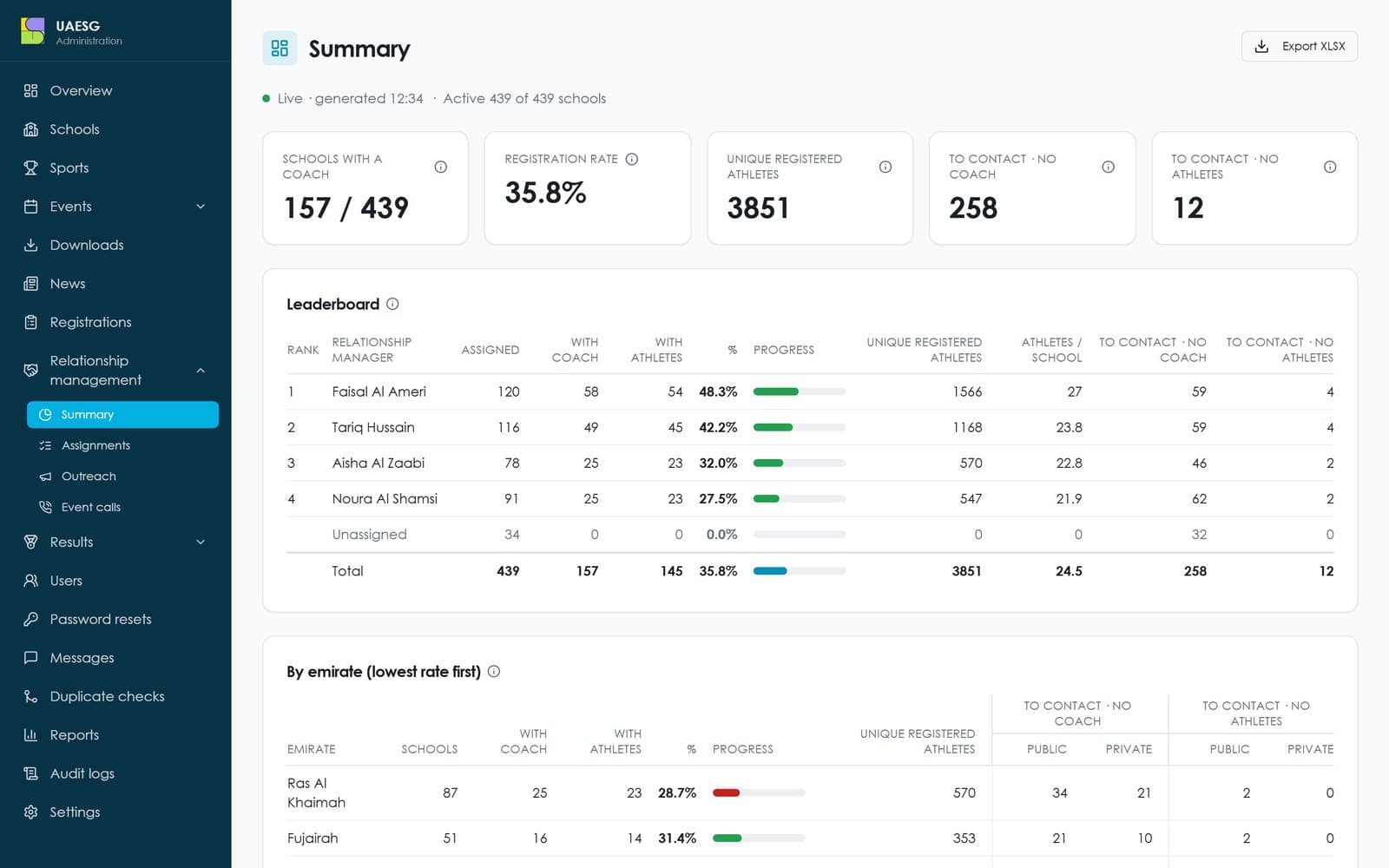
Task: Collapse the Relationship management section
Action: (x=201, y=371)
